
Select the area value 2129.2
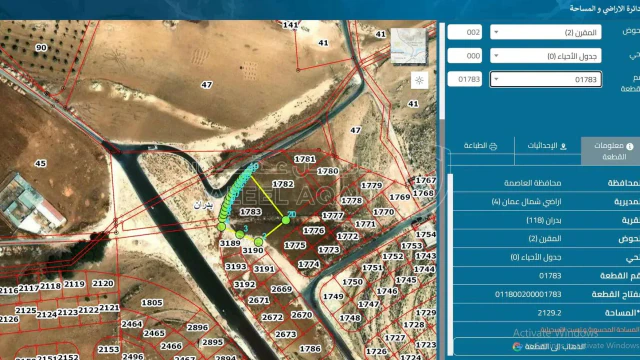pos(549,313)
